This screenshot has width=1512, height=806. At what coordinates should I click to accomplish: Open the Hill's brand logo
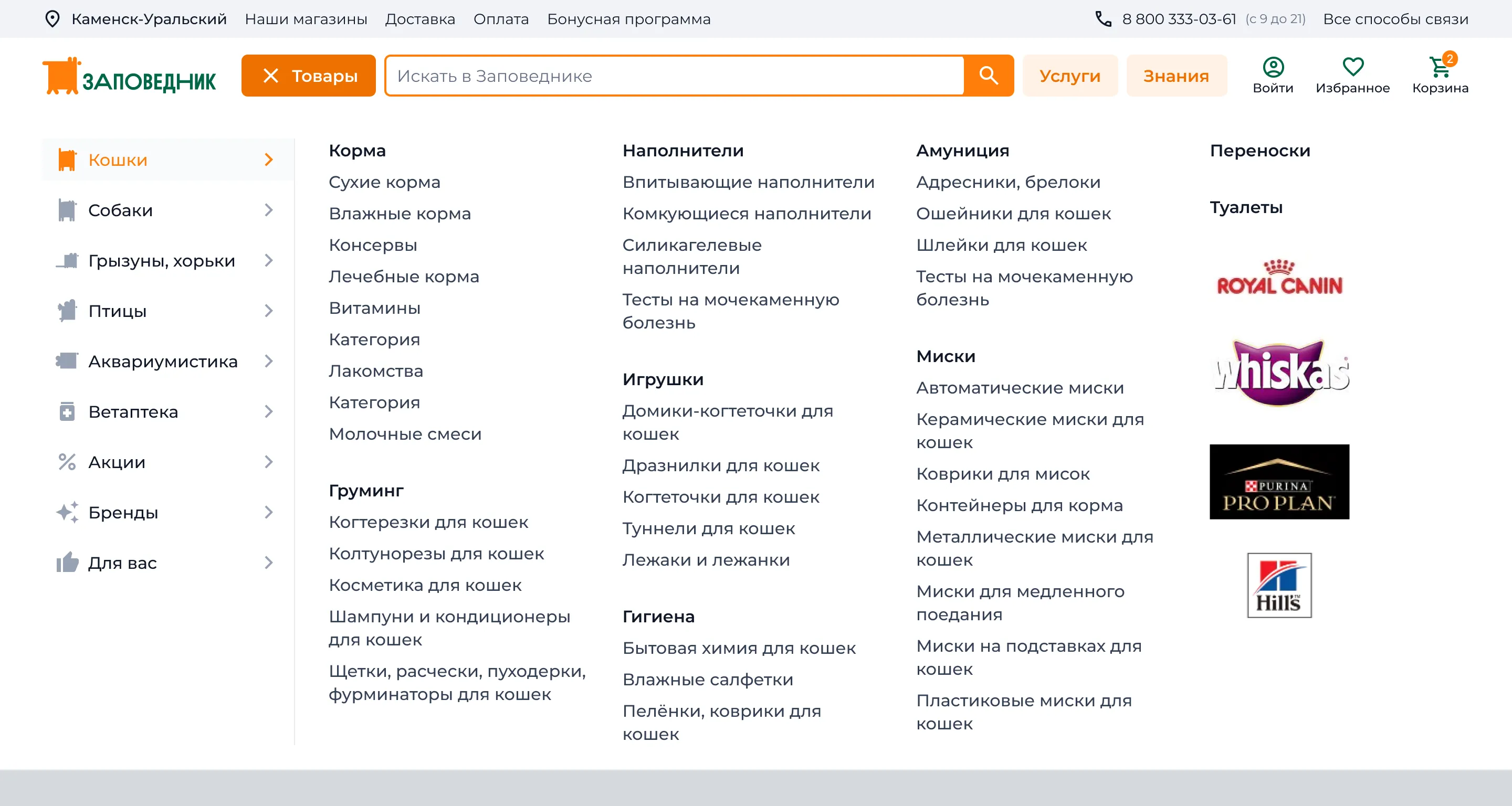pyautogui.click(x=1279, y=585)
